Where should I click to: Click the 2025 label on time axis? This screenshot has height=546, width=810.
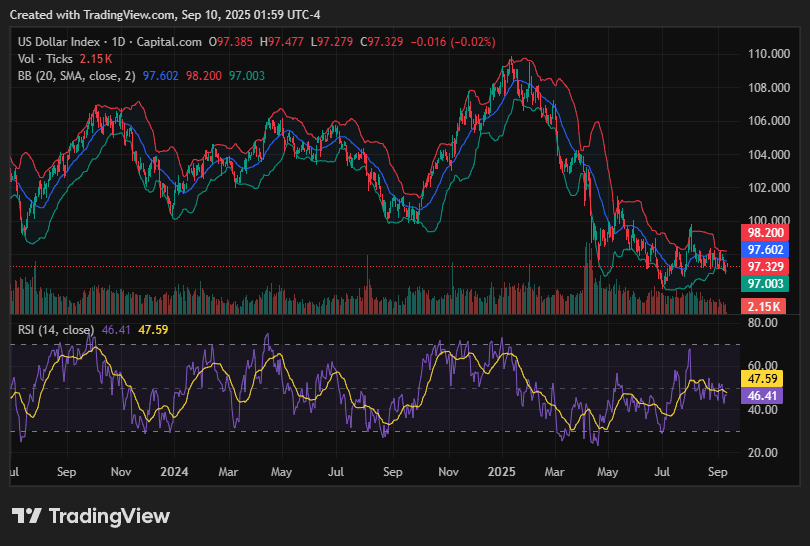pyautogui.click(x=502, y=472)
